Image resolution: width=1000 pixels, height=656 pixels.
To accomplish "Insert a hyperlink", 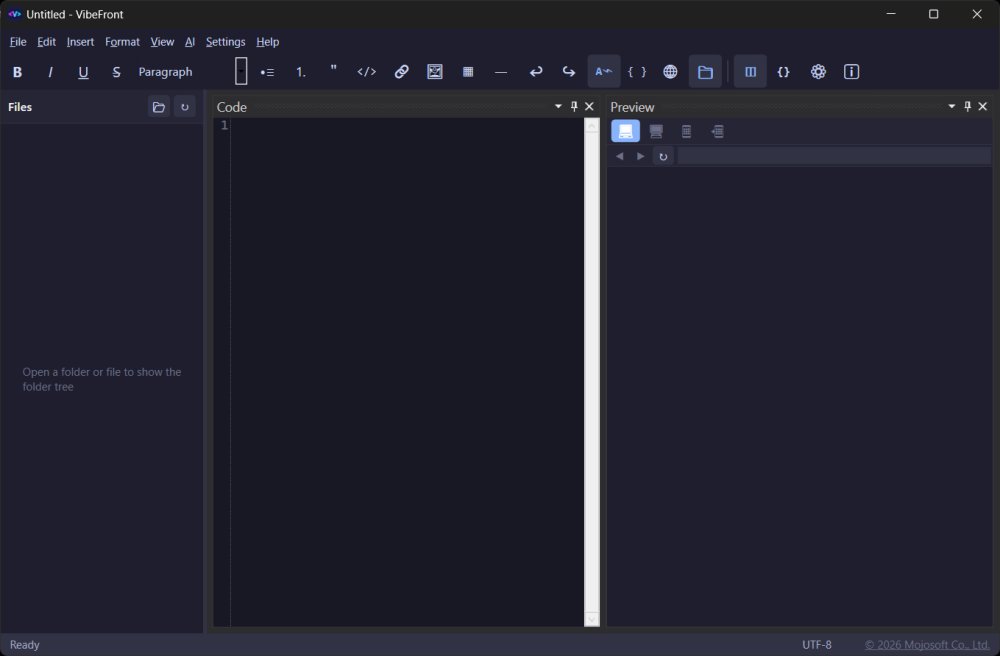I will (401, 72).
